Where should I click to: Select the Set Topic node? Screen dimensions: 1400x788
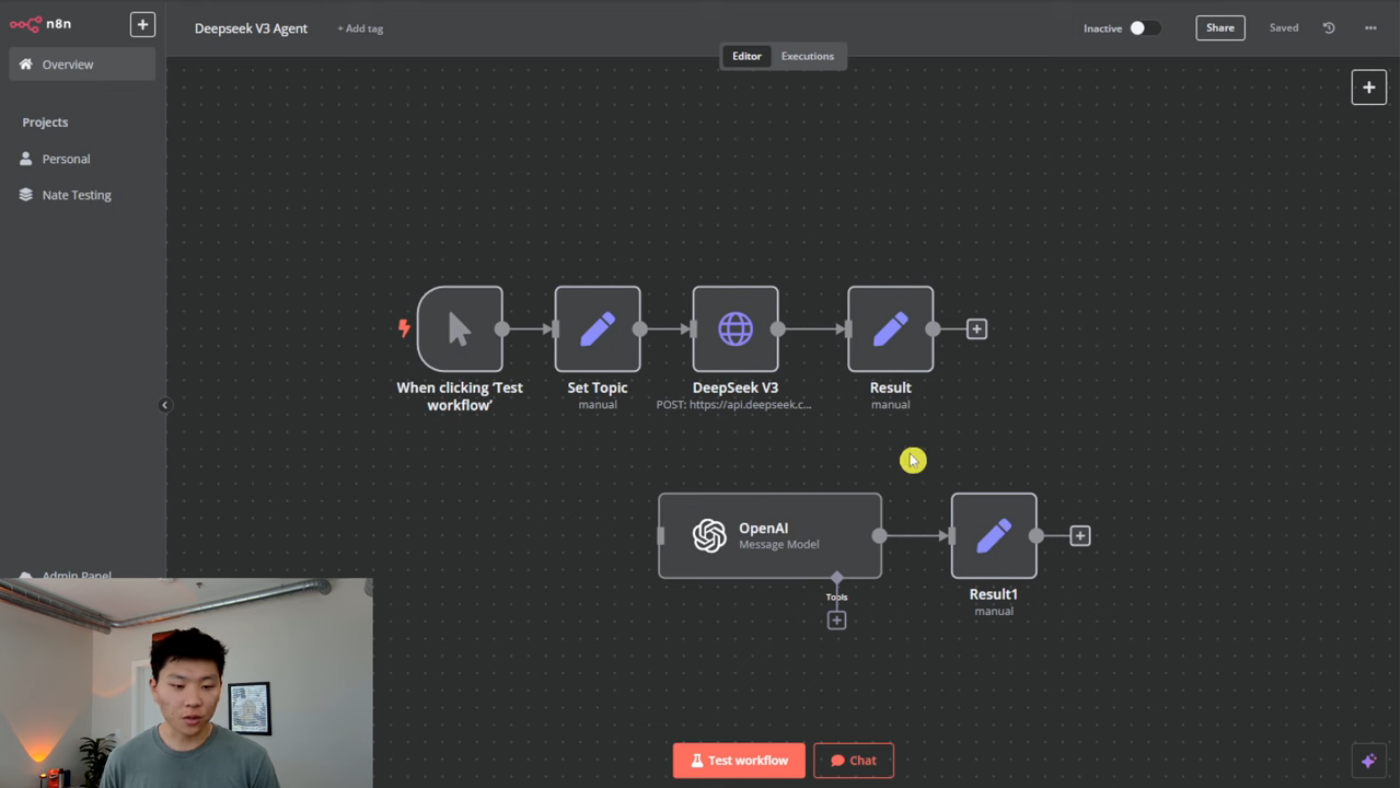598,329
